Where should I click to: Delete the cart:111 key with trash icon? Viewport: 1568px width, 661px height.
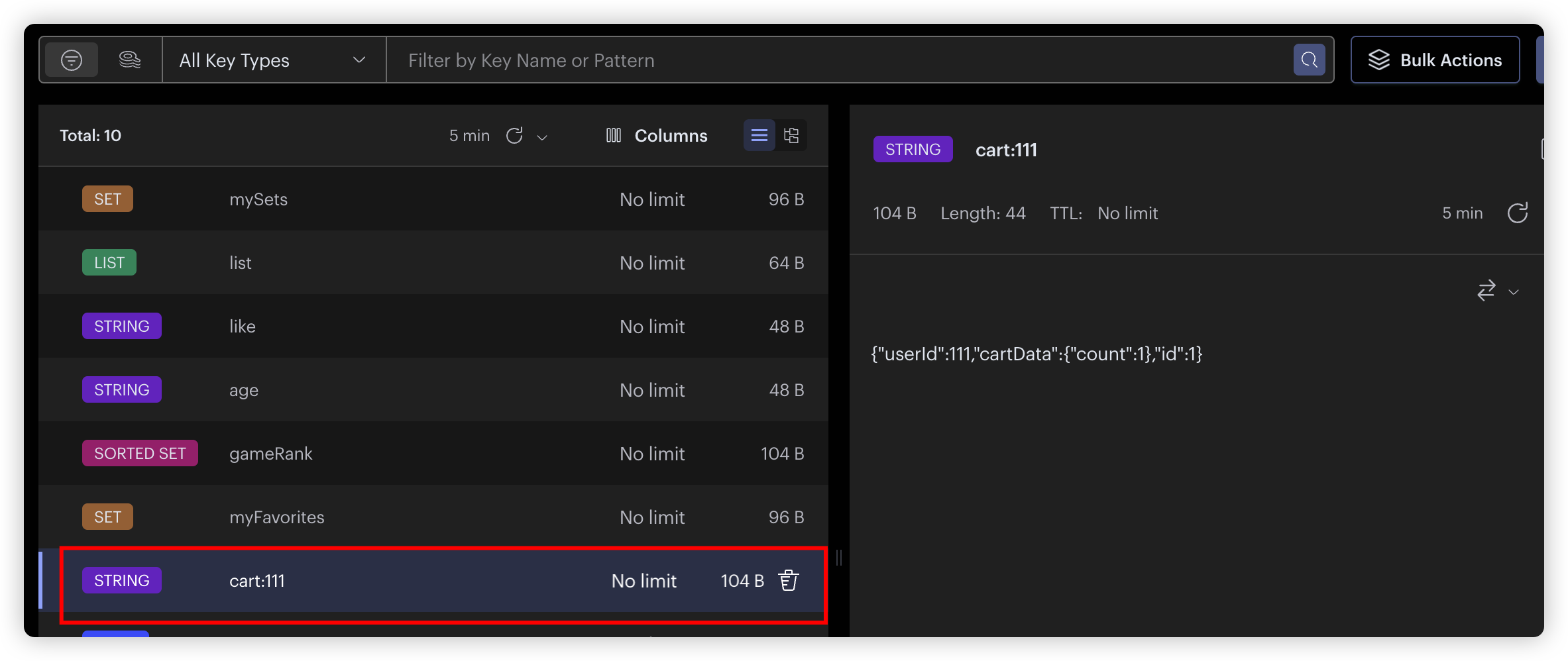pos(789,581)
